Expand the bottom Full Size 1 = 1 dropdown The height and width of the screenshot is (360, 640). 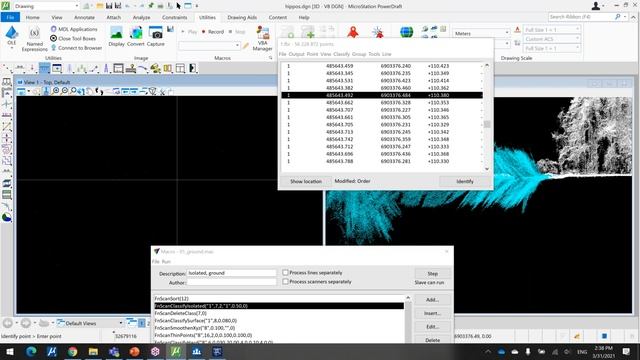[x=578, y=48]
